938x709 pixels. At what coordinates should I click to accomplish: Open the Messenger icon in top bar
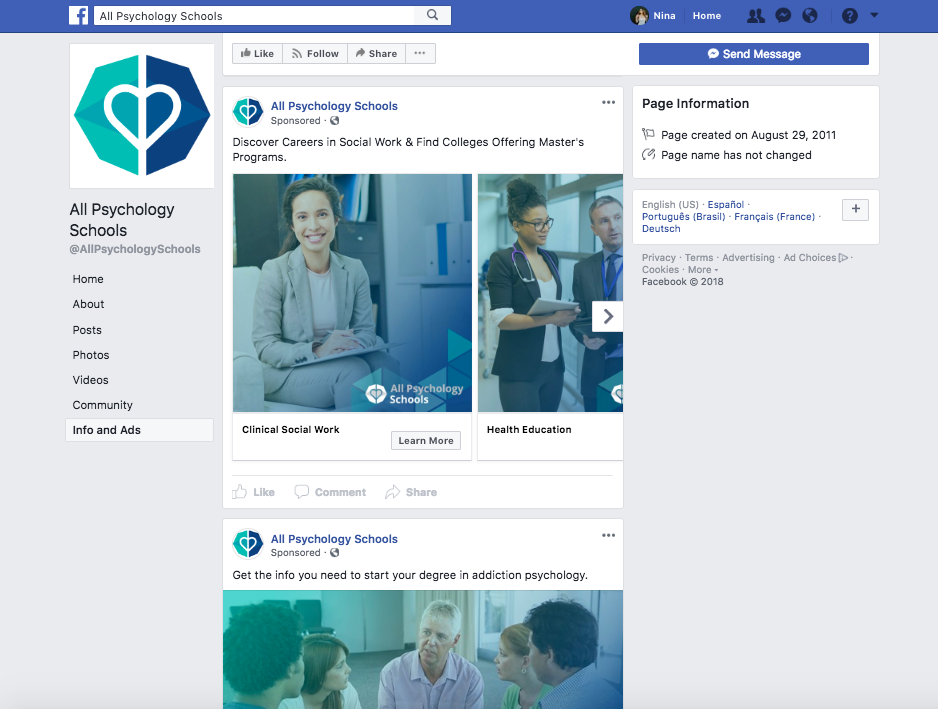tap(783, 16)
